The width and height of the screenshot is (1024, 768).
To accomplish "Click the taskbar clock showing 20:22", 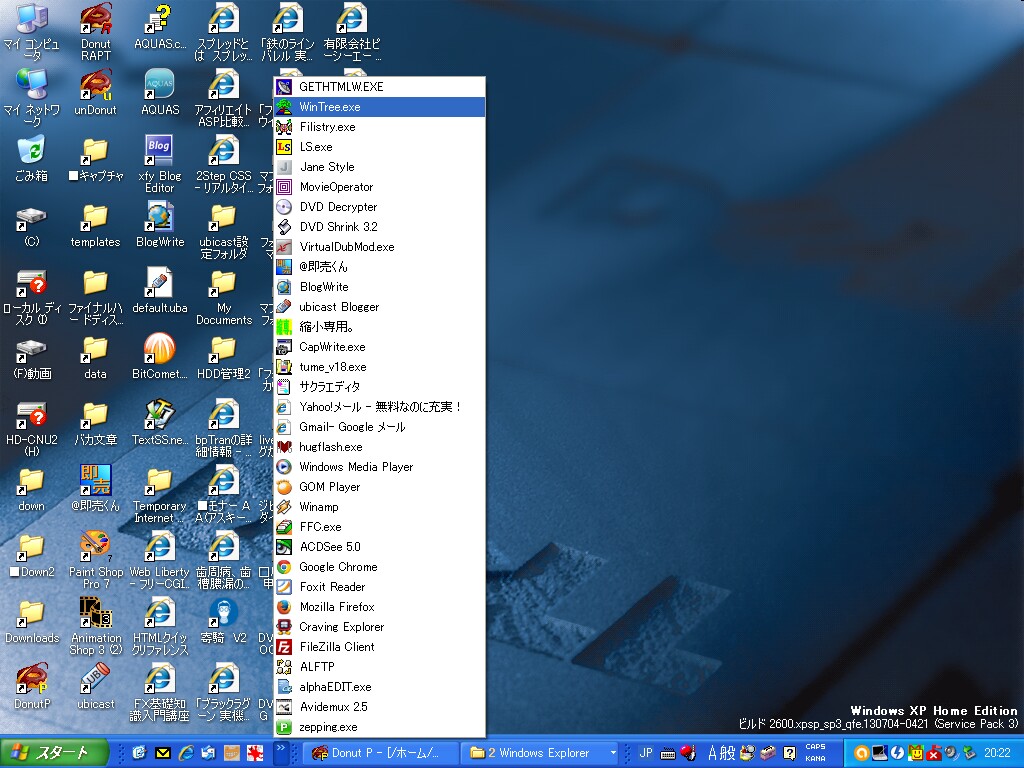I will [997, 753].
